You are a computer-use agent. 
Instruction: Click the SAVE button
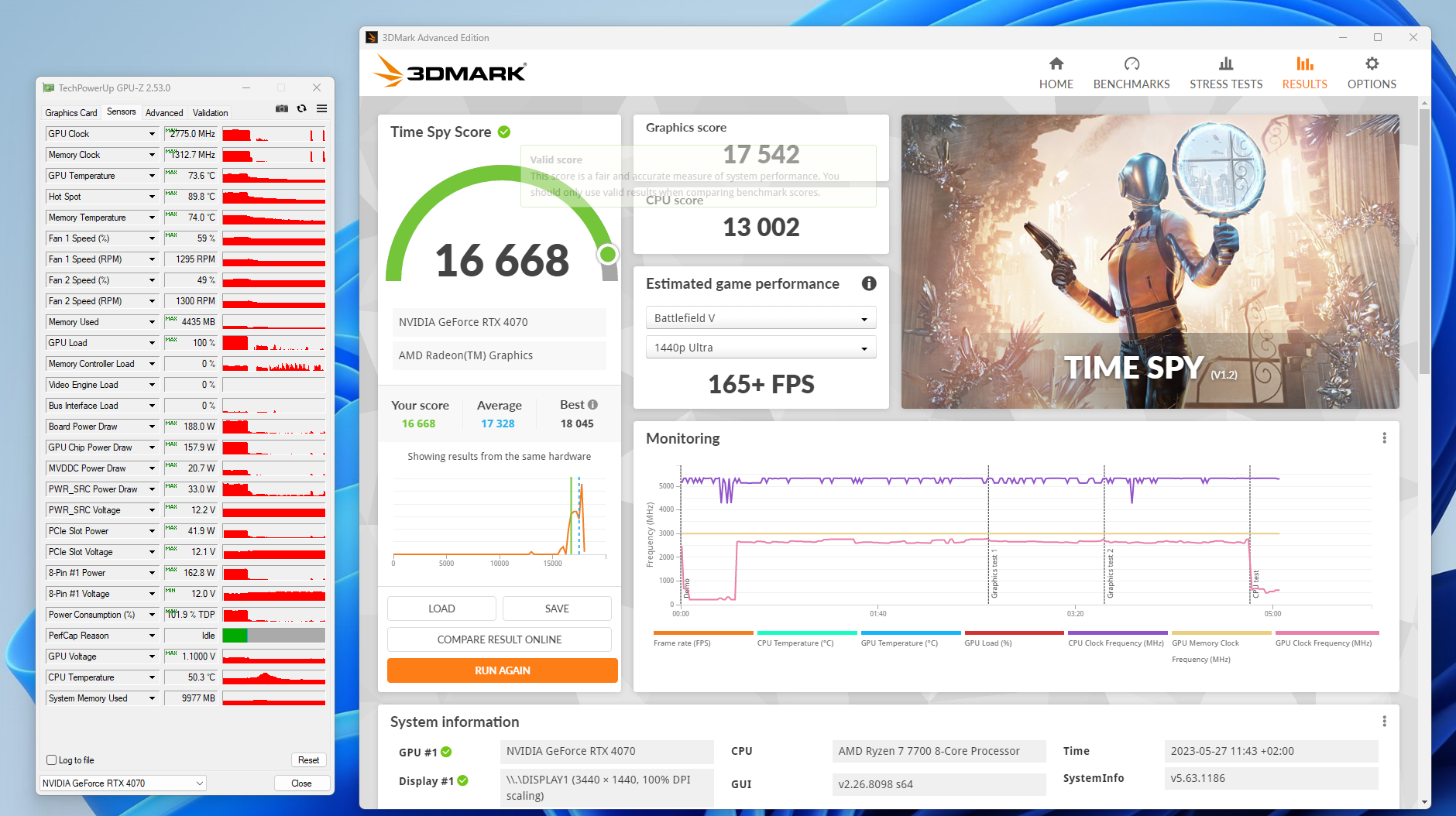tap(557, 609)
